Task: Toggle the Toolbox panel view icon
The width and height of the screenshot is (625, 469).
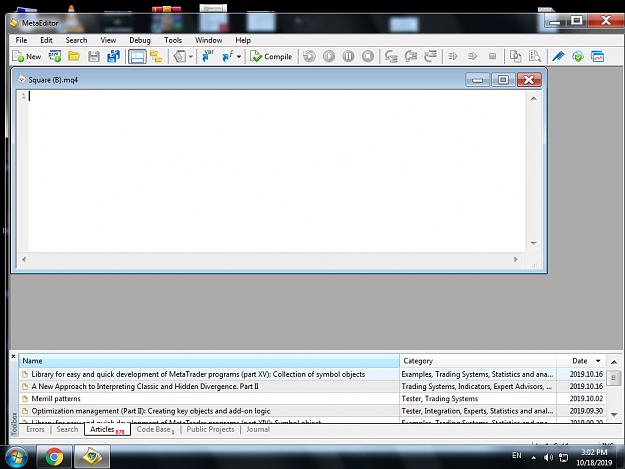Action: 137,57
